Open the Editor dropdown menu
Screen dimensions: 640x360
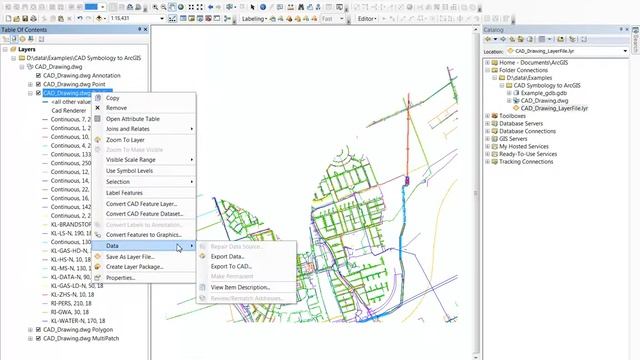coord(367,19)
